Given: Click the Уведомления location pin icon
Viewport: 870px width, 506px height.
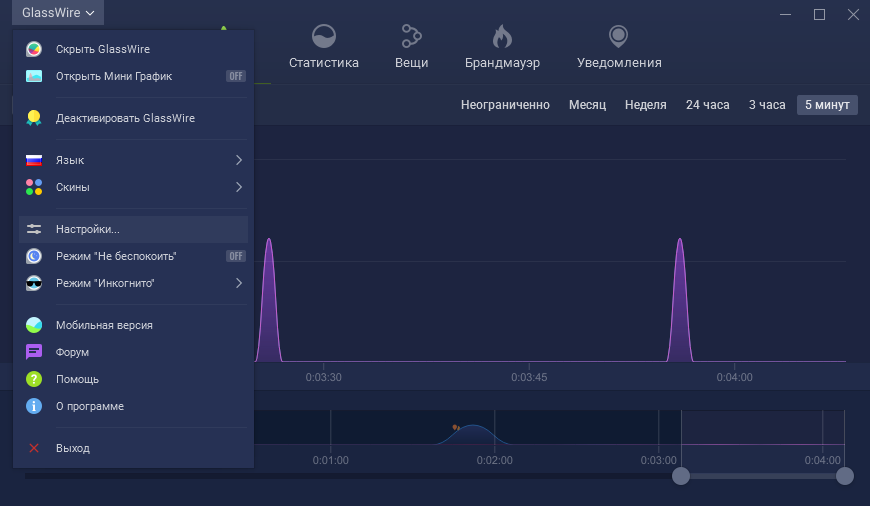Looking at the screenshot, I should [619, 37].
